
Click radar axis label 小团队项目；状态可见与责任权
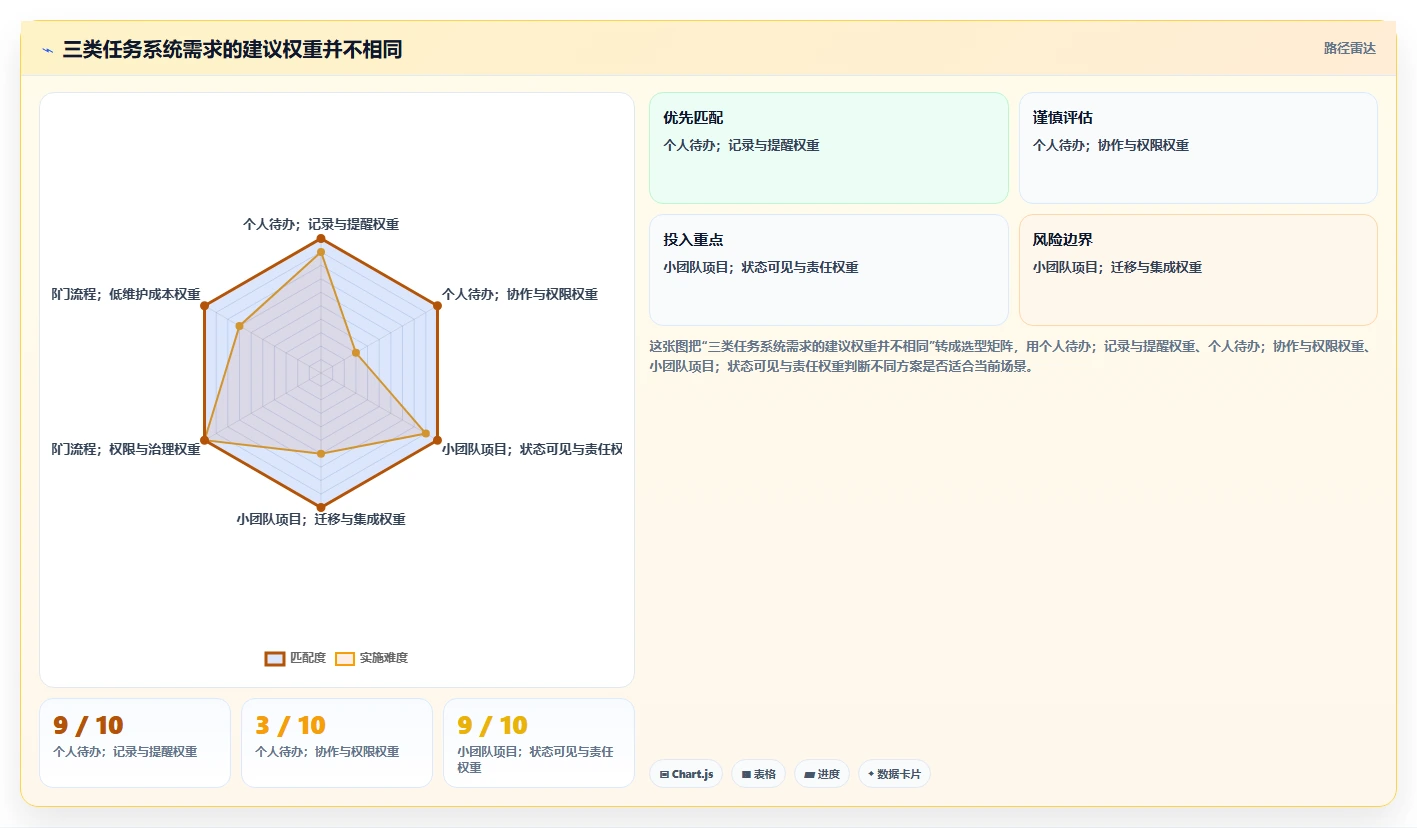click(x=532, y=449)
